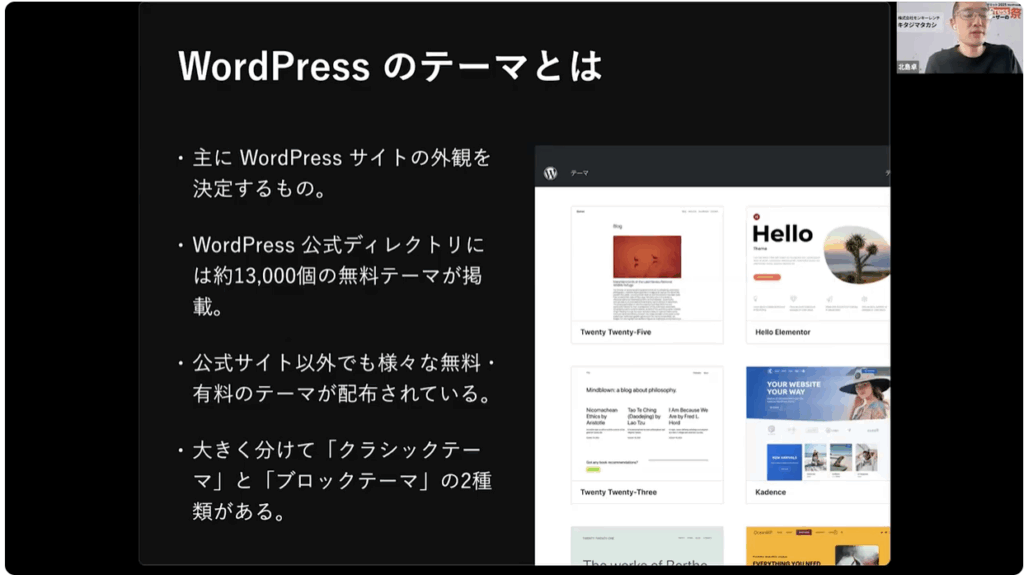Click the Twenty Twenty-Five theme name

click(x=616, y=332)
